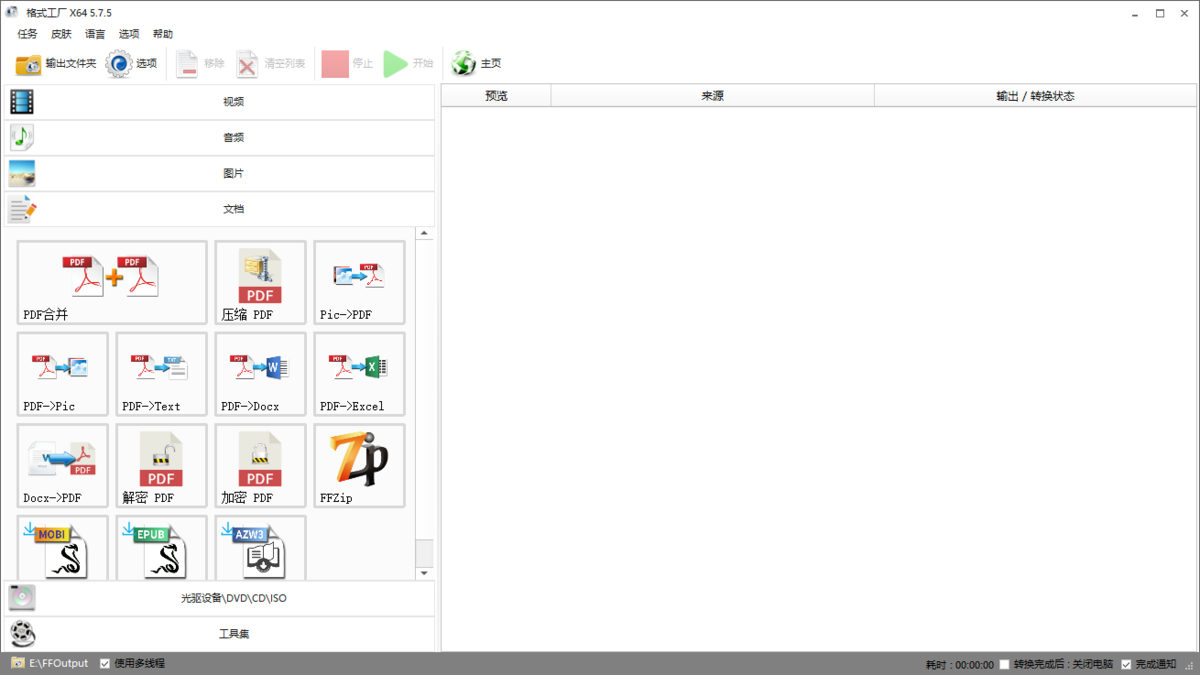Launch the FFZip tool
1200x675 pixels.
click(359, 466)
